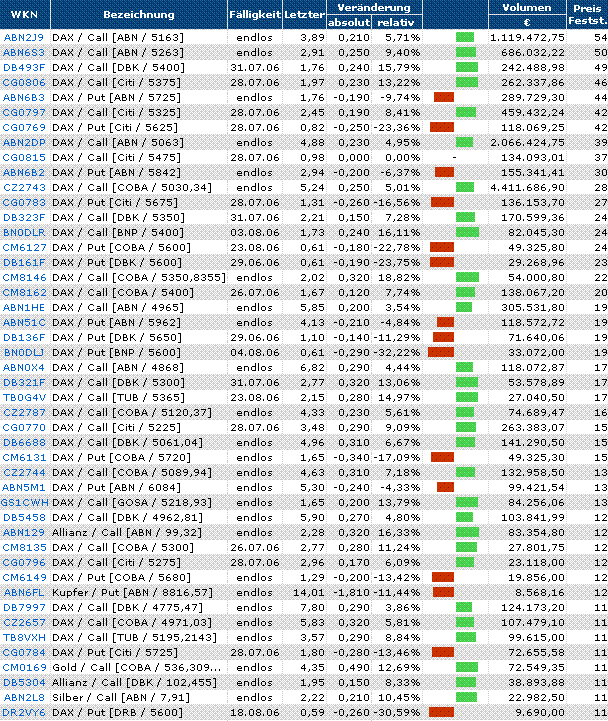608x721 pixels.
Task: Click the ABN51C WKN link
Action: pos(24,322)
